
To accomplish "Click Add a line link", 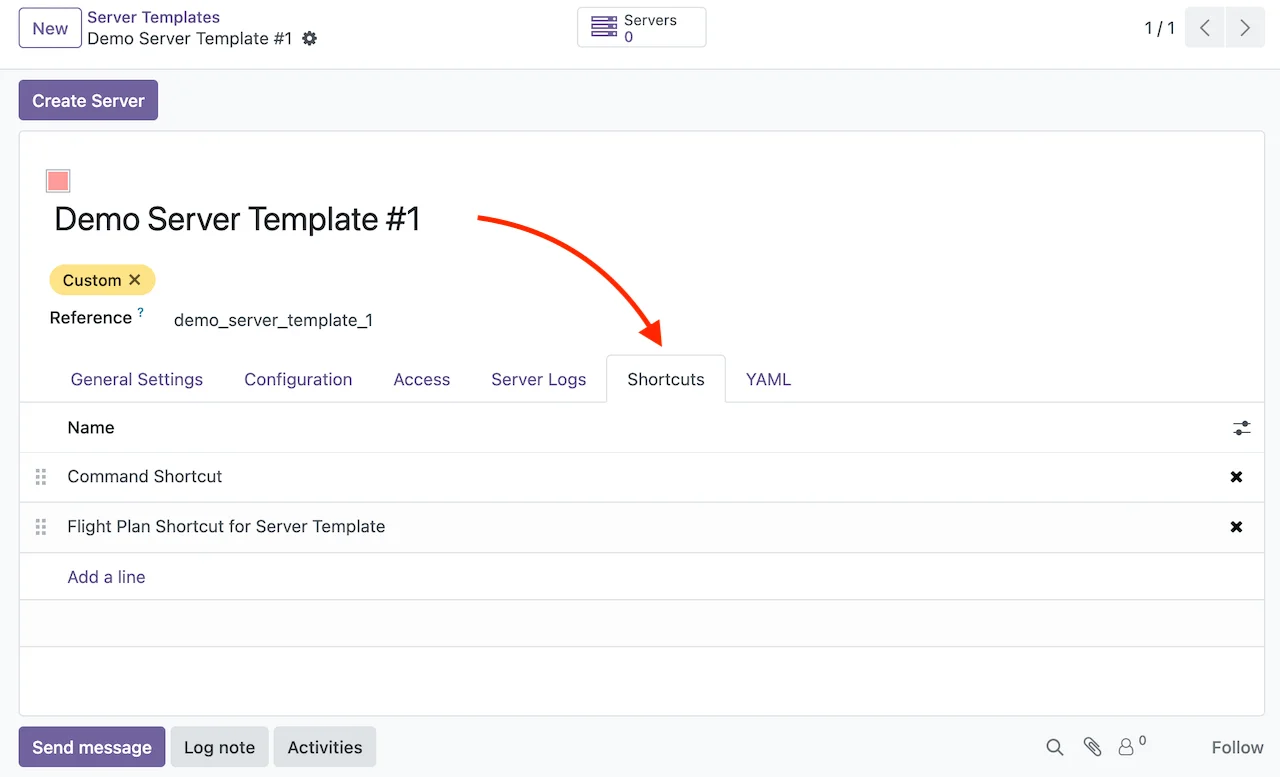I will (x=106, y=577).
